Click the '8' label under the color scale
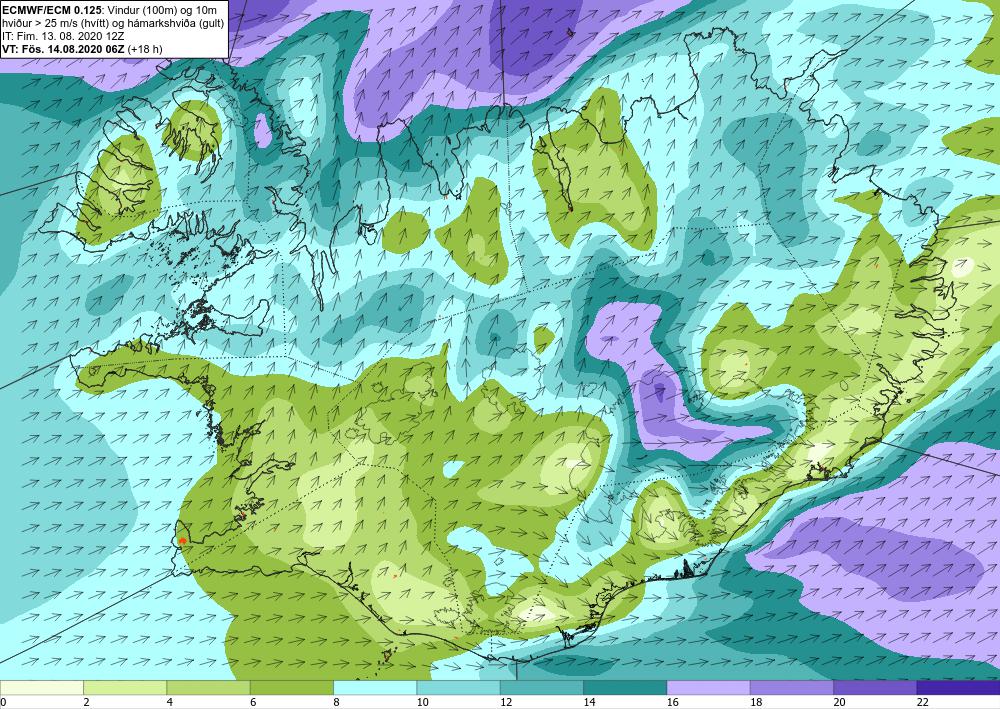 [336, 702]
